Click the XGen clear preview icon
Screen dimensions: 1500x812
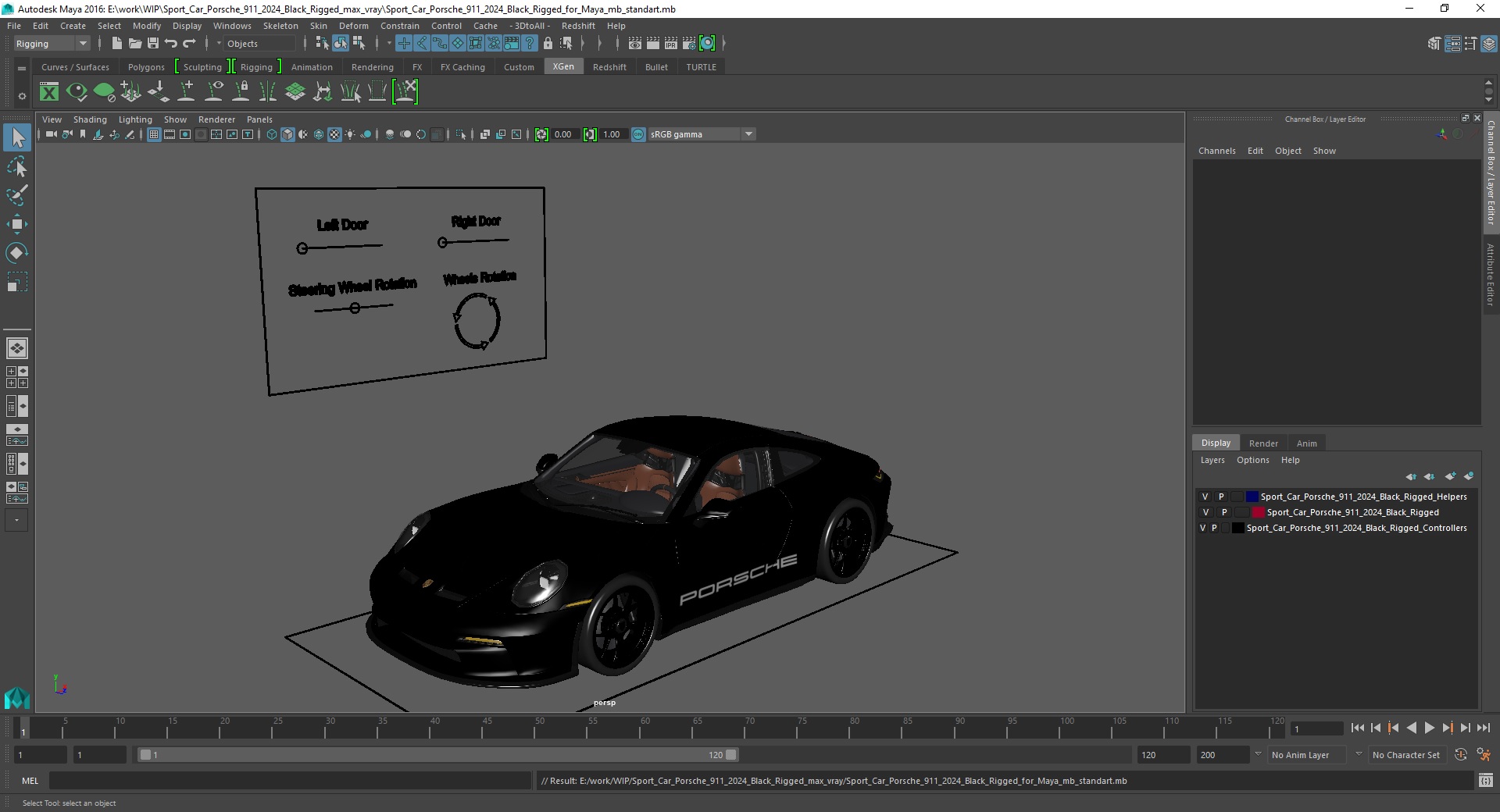[x=104, y=92]
